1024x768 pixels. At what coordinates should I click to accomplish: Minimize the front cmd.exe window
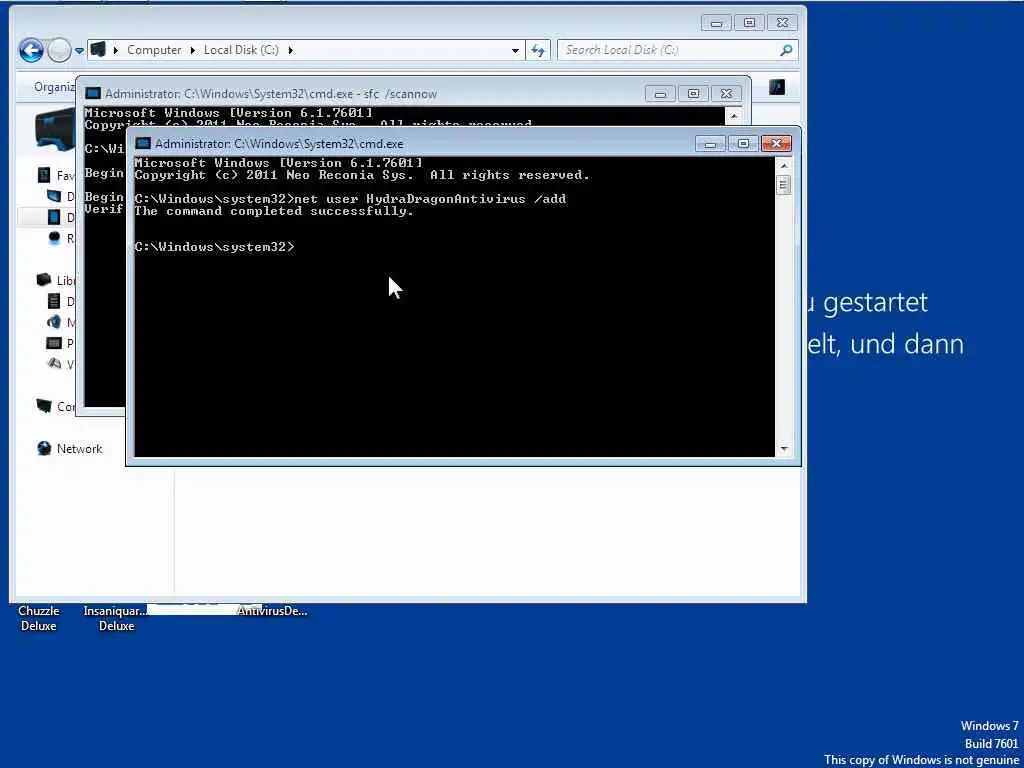click(x=711, y=144)
